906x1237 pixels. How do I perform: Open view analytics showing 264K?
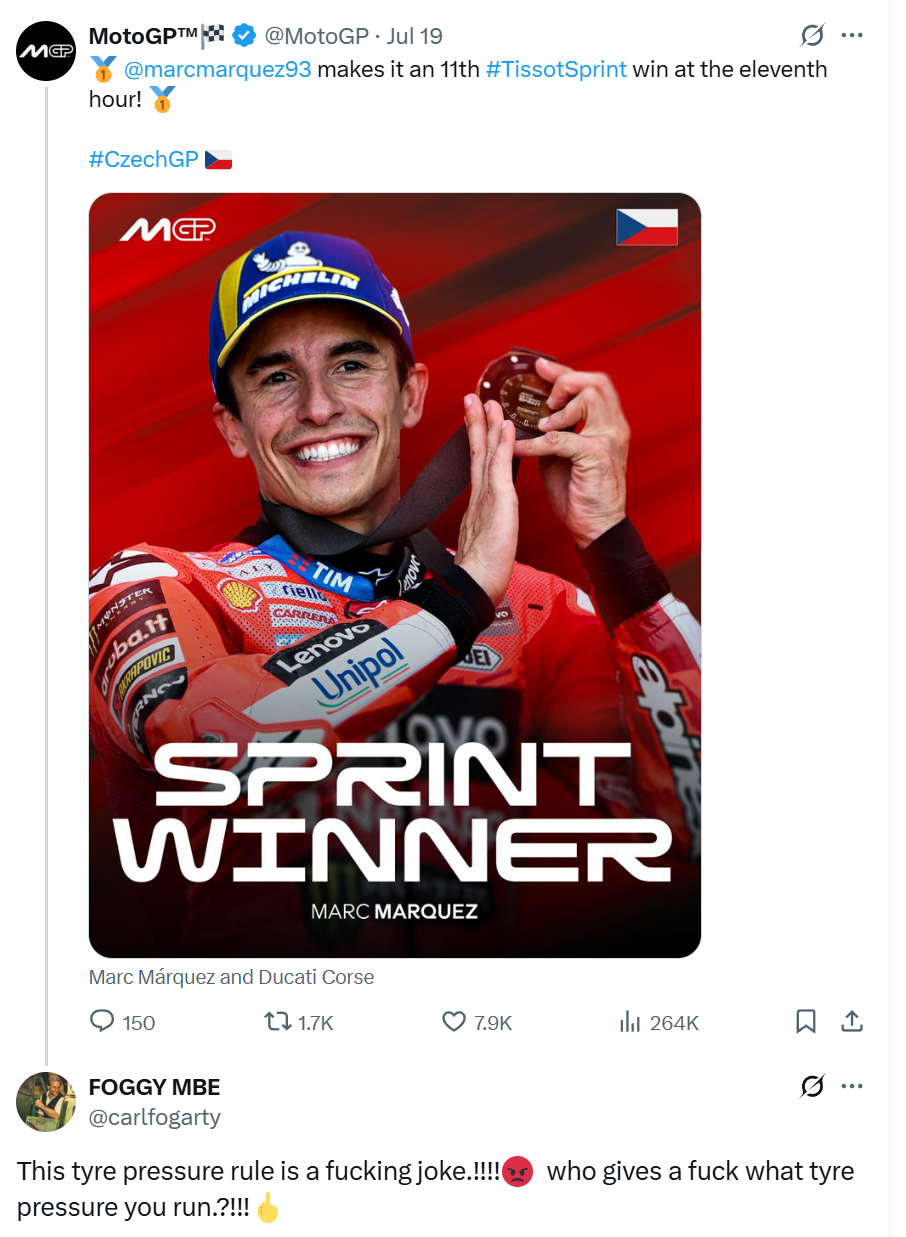pyautogui.click(x=629, y=1021)
